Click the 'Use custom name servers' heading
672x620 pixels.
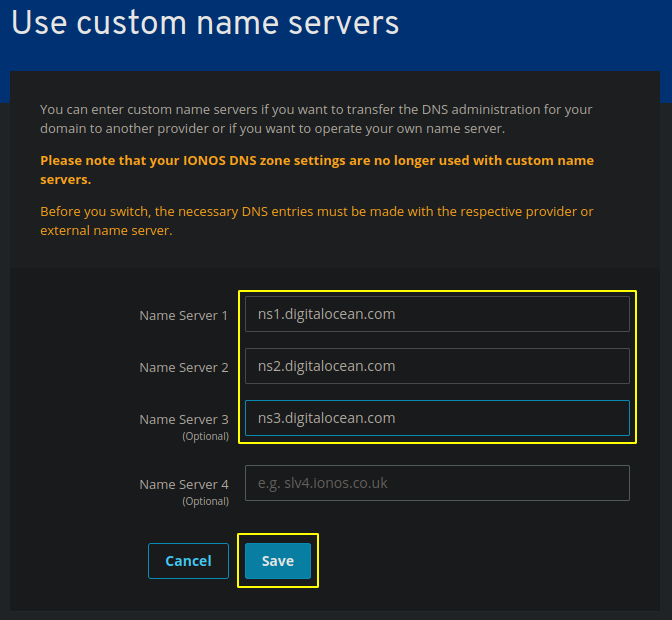(x=205, y=23)
